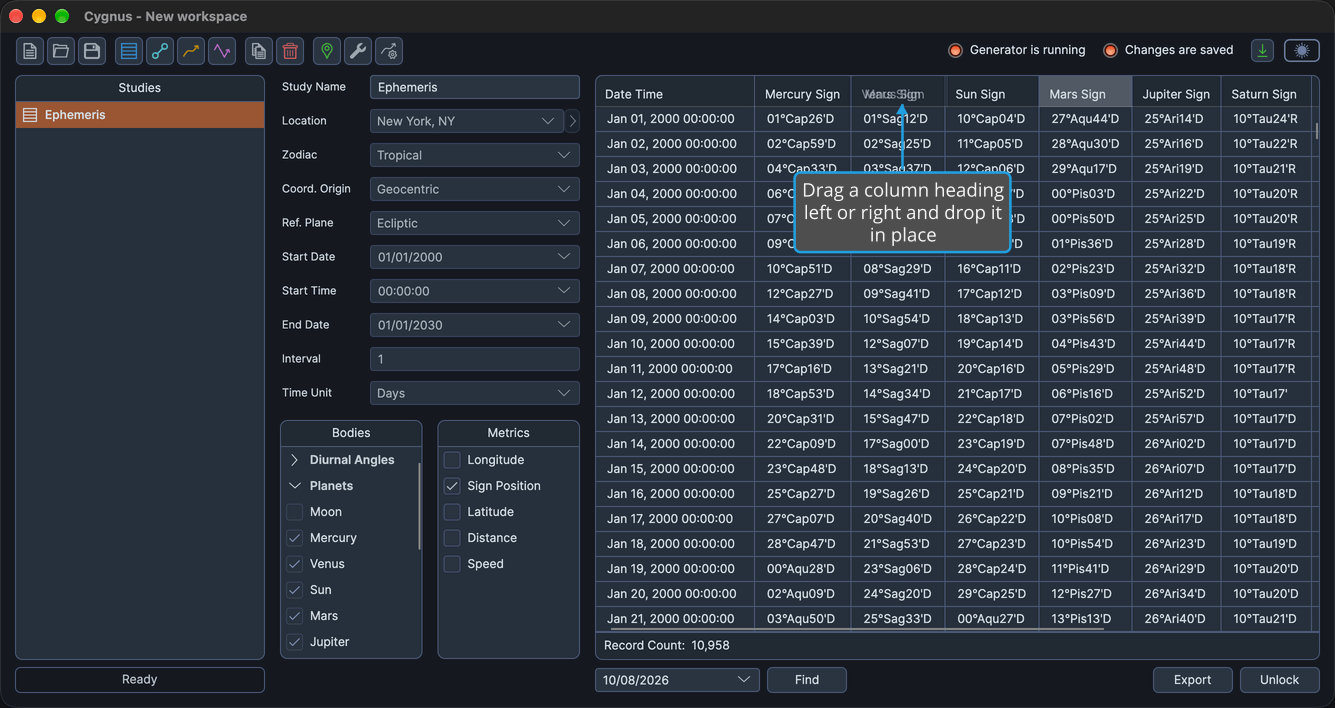Viewport: 1335px width, 708px height.
Task: Open the Ref. Plane Ecliptic dropdown
Action: (x=475, y=223)
